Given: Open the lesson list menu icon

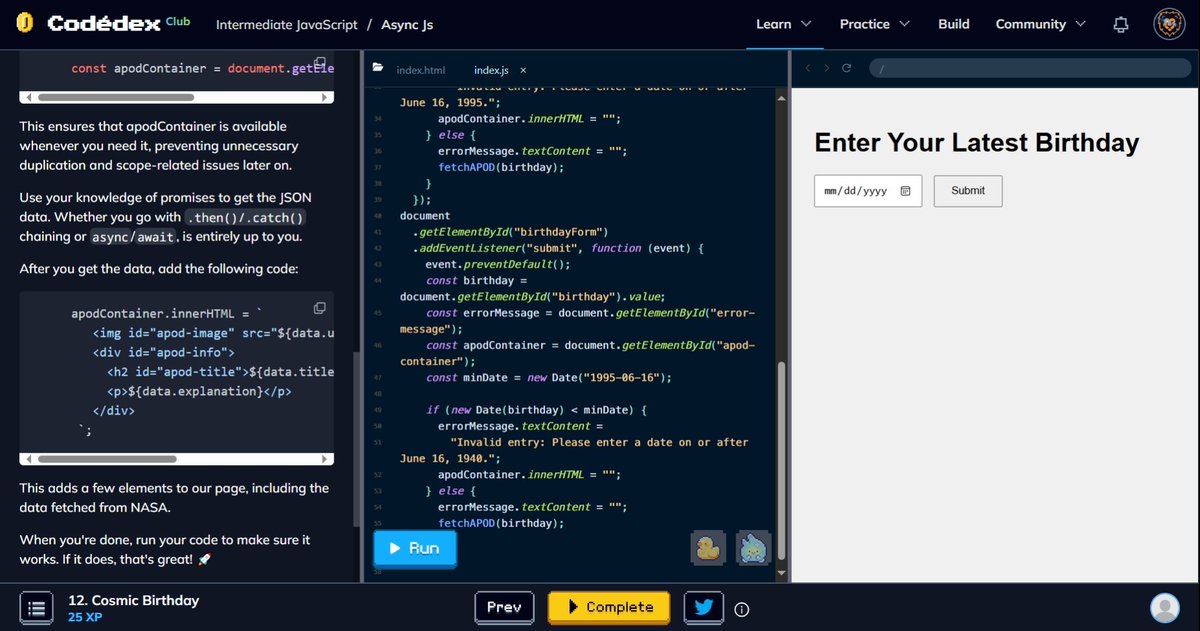Looking at the screenshot, I should point(36,607).
